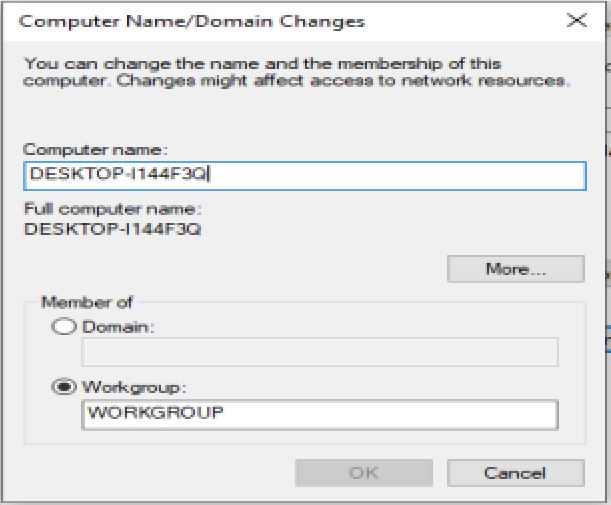Dismiss the dialog with Cancel
The height and width of the screenshot is (505, 611).
pos(516,473)
